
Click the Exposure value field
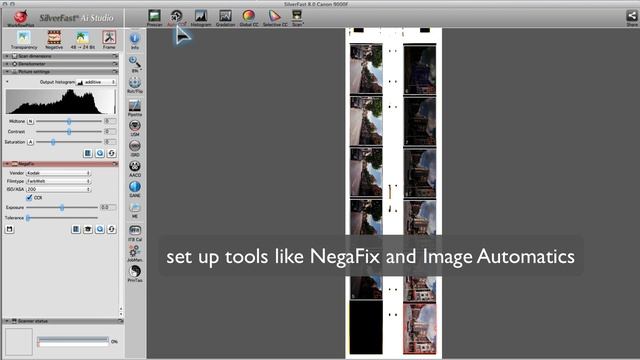[x=108, y=207]
